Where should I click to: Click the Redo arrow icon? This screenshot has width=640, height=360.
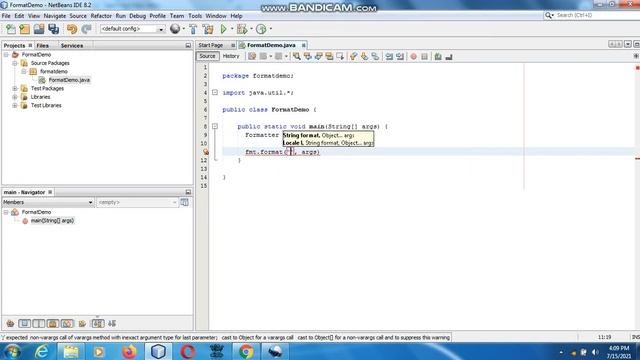pos(86,29)
